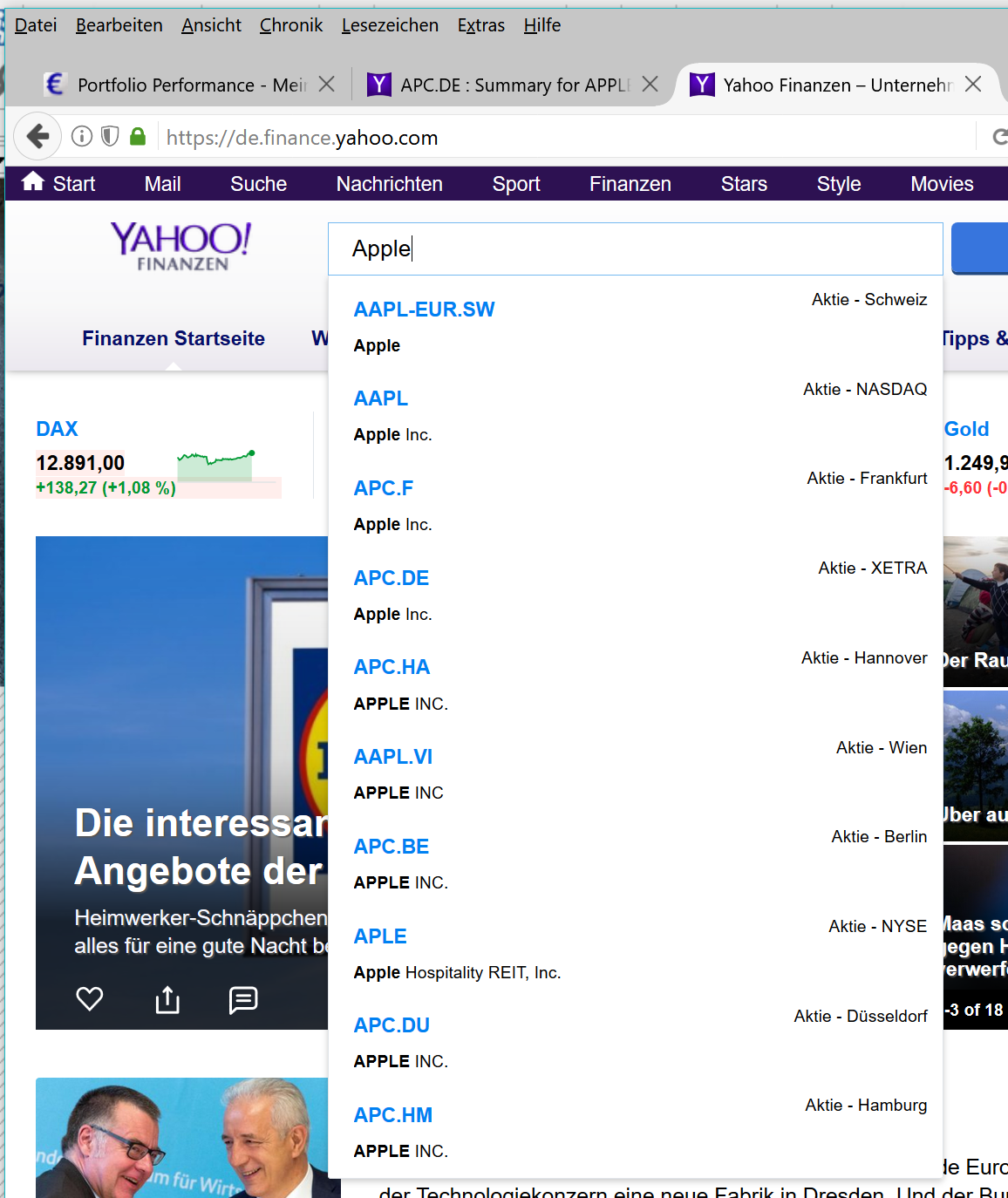Click into the Apple search field
Viewport: 1008px width, 1198px height.
pyautogui.click(x=636, y=248)
